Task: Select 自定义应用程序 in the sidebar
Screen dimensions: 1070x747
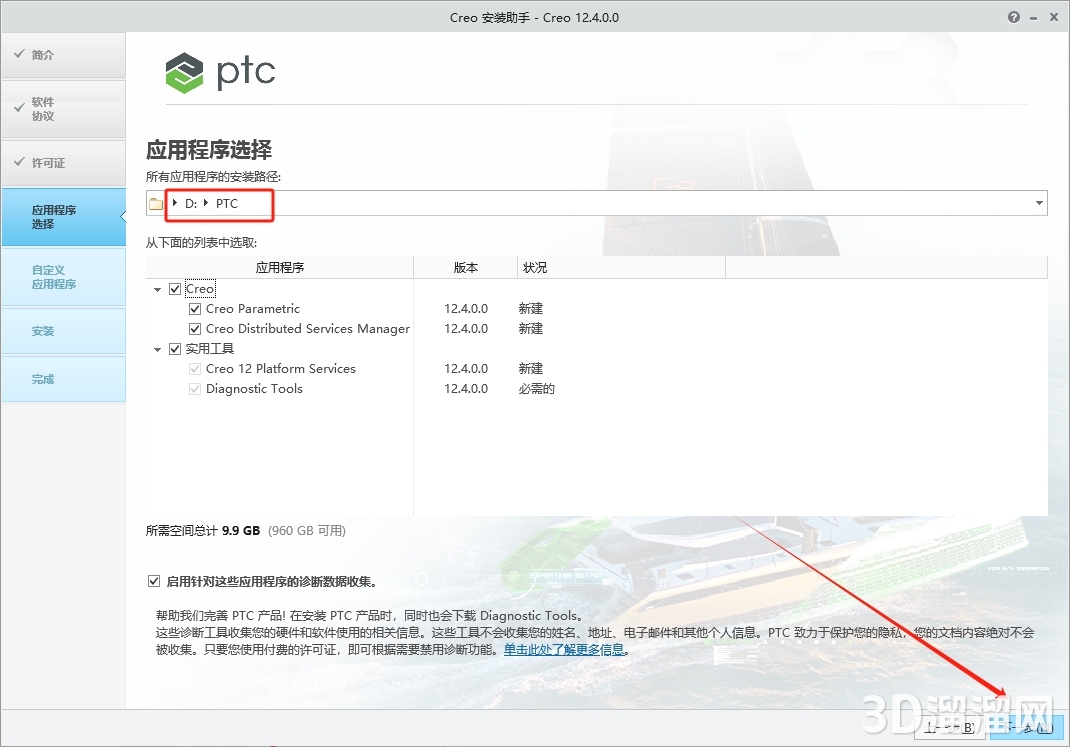Action: (x=54, y=277)
